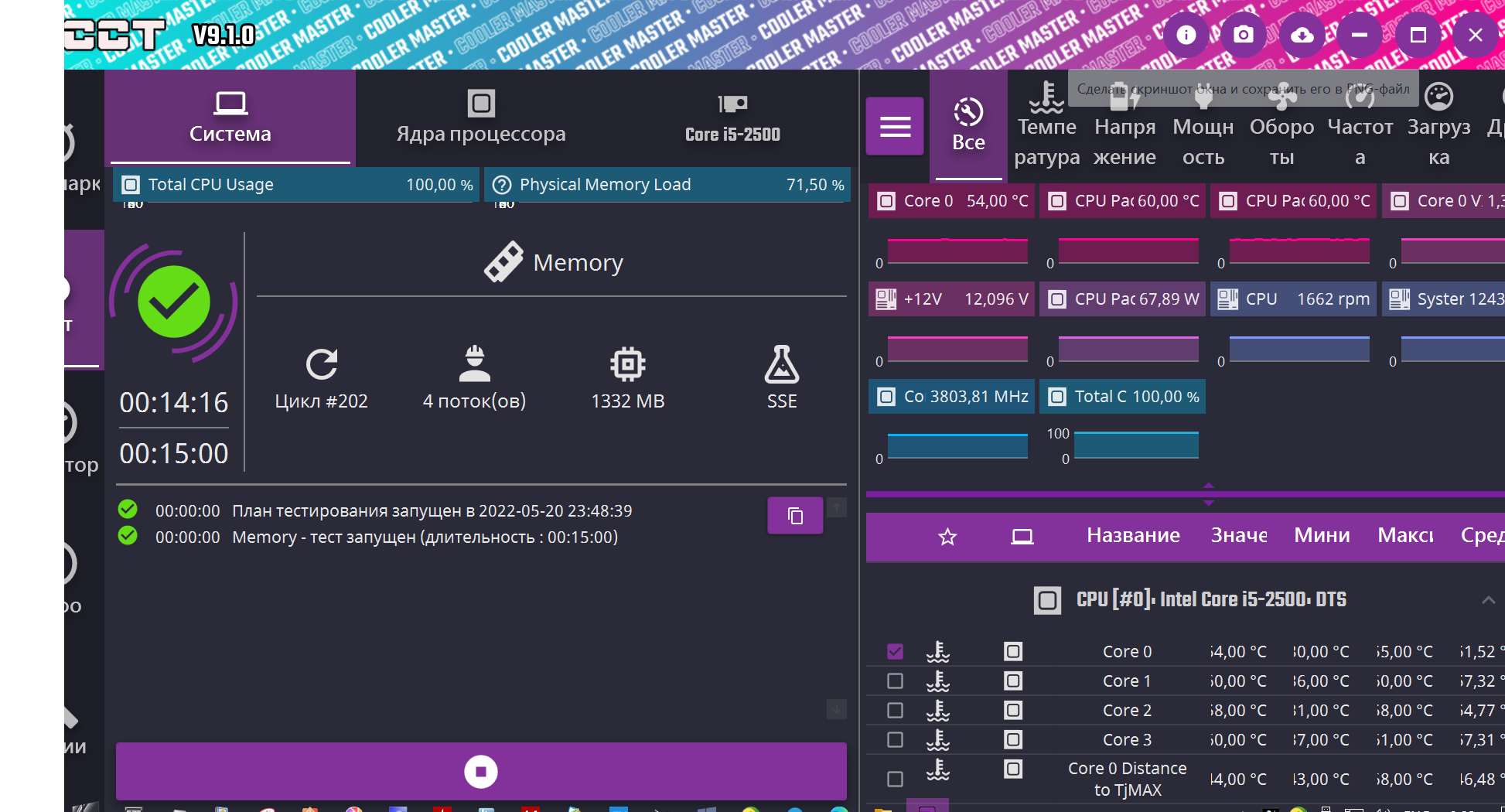
Task: Sort the table by the Максимум column
Action: tap(1406, 536)
